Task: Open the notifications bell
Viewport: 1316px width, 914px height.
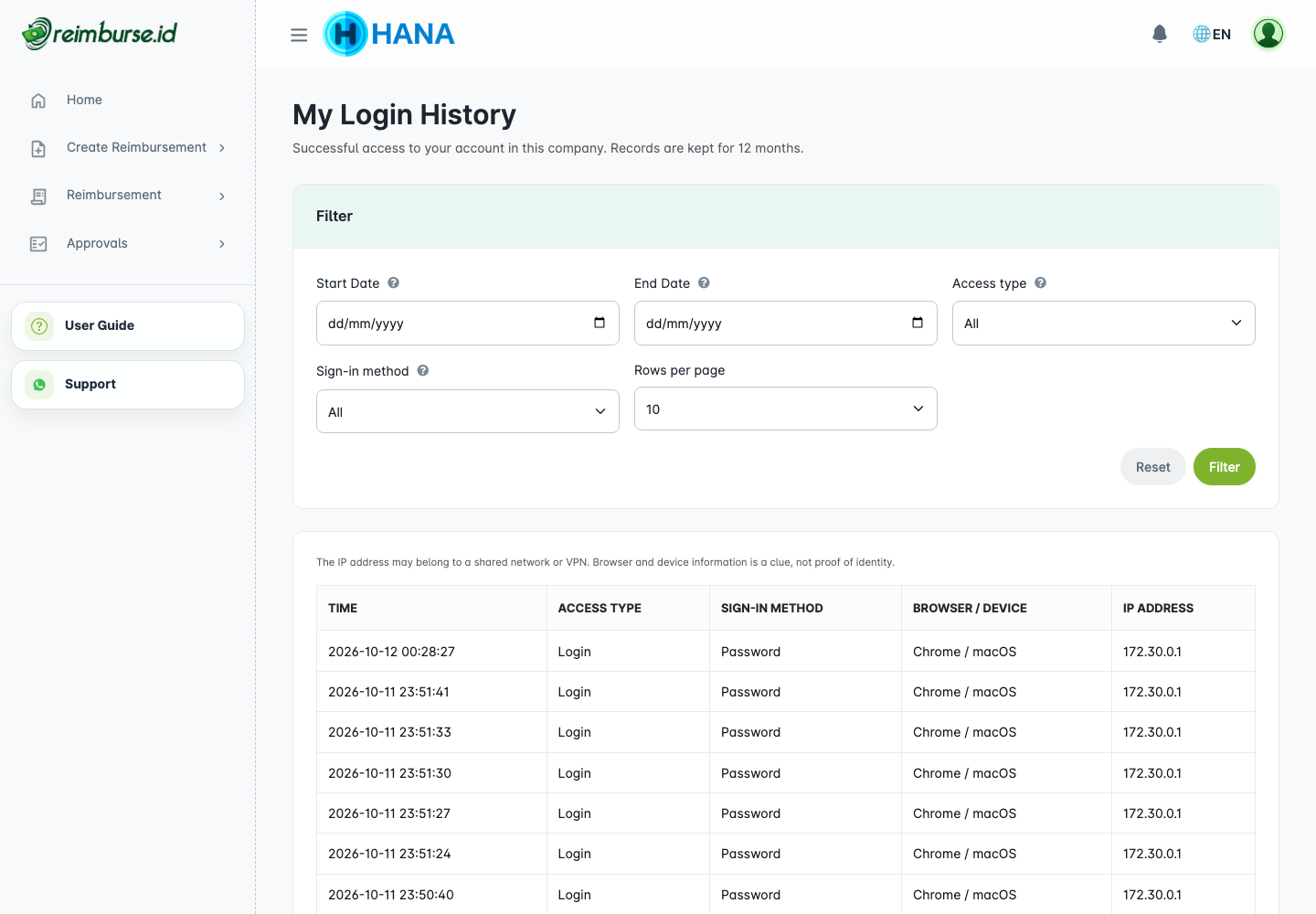Action: tap(1160, 34)
